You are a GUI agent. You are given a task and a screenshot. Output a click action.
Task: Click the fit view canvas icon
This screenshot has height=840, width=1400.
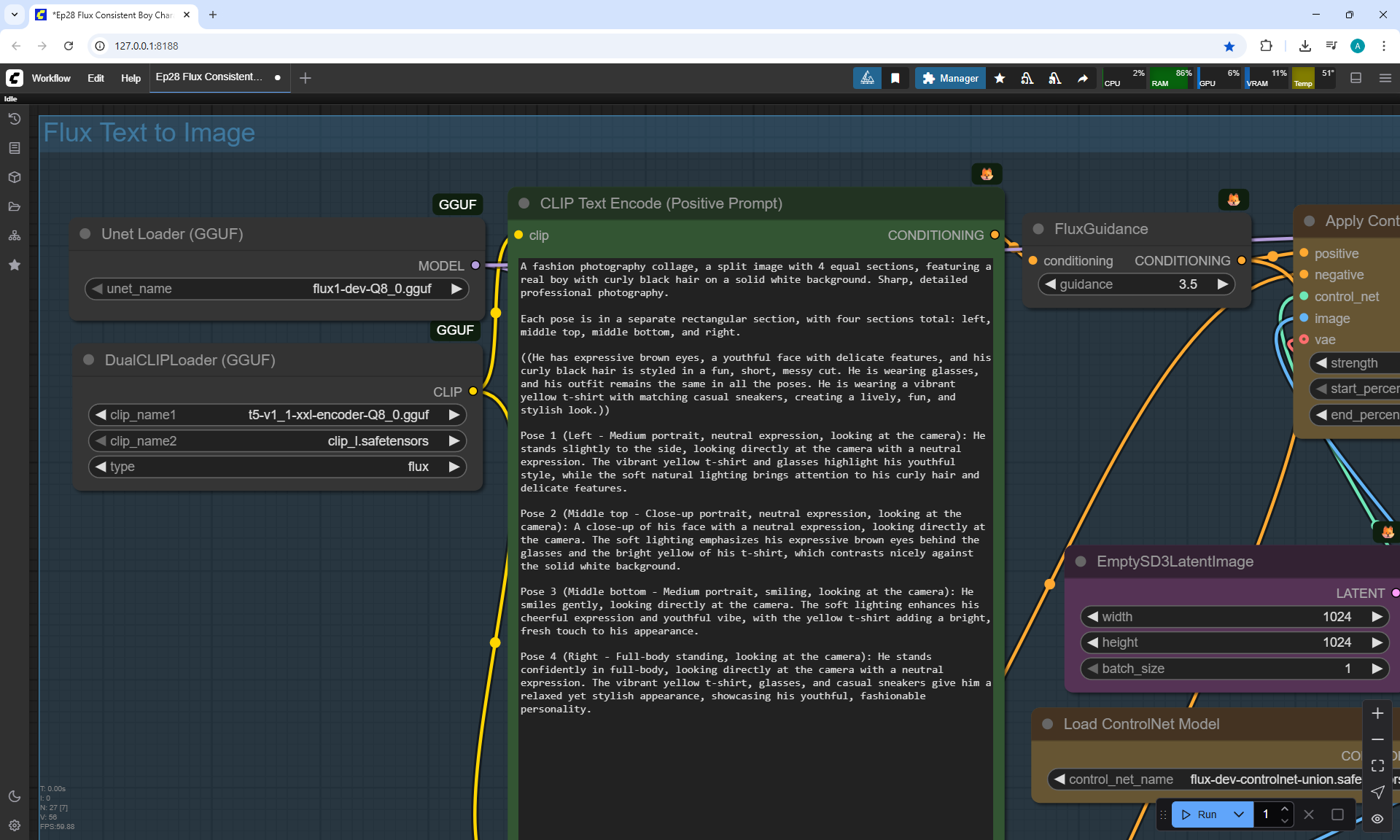pos(1377,766)
